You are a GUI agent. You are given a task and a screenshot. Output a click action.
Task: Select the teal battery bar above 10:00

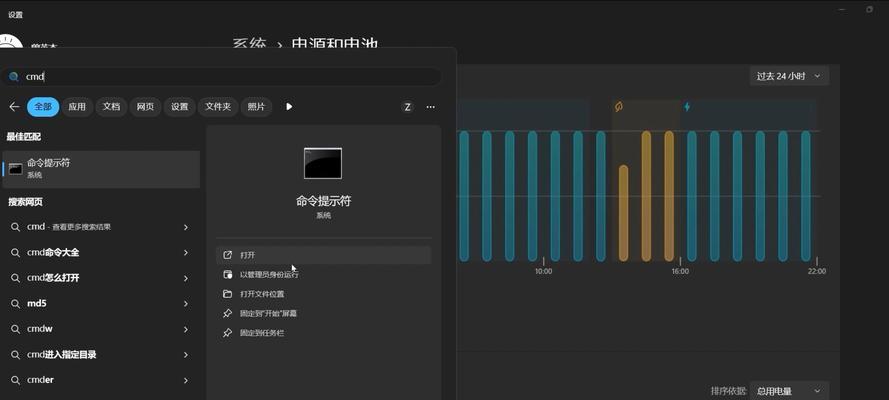532,196
